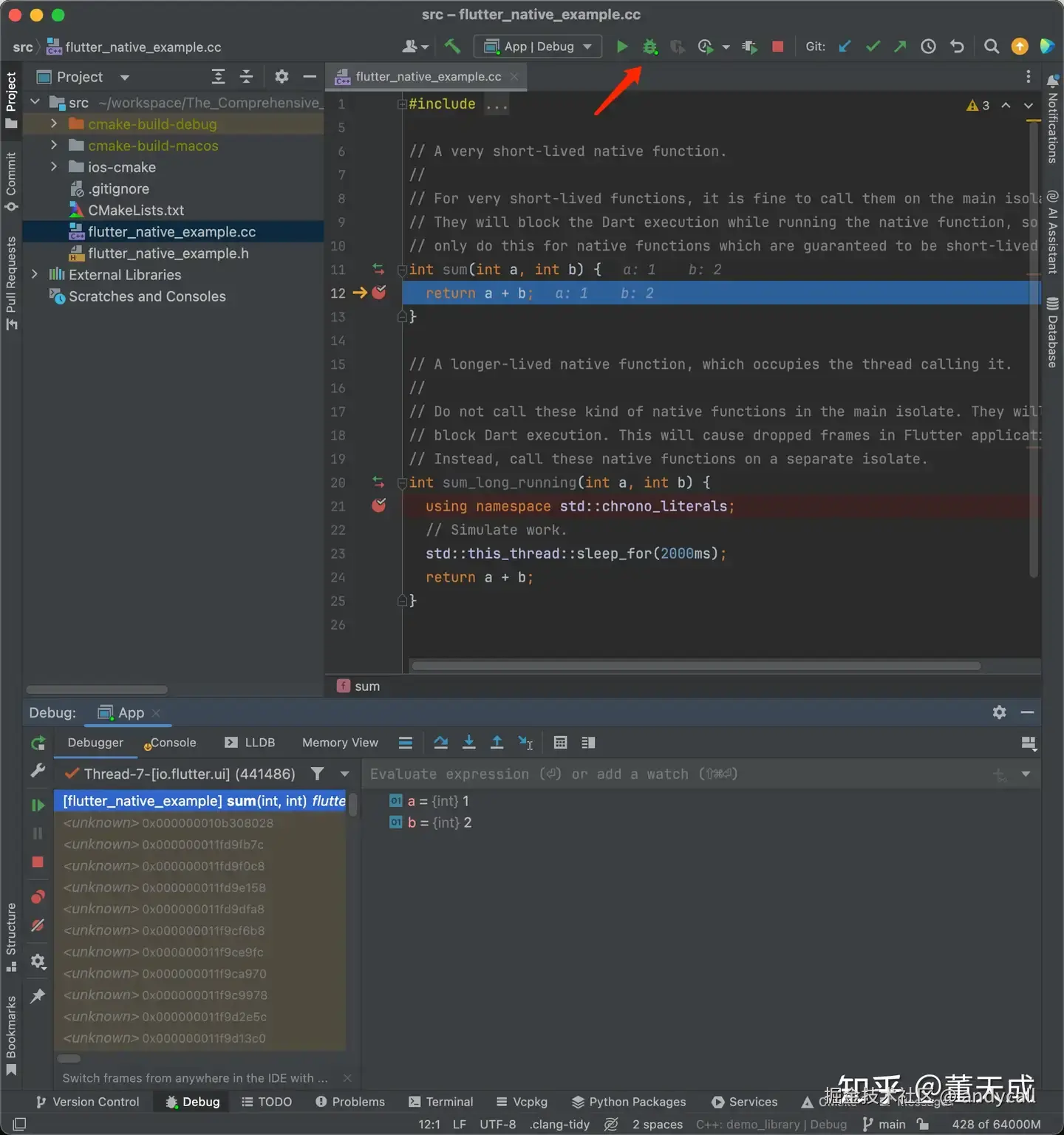The height and width of the screenshot is (1135, 1064).
Task: Click Step Out in debugger toolbar
Action: (497, 743)
